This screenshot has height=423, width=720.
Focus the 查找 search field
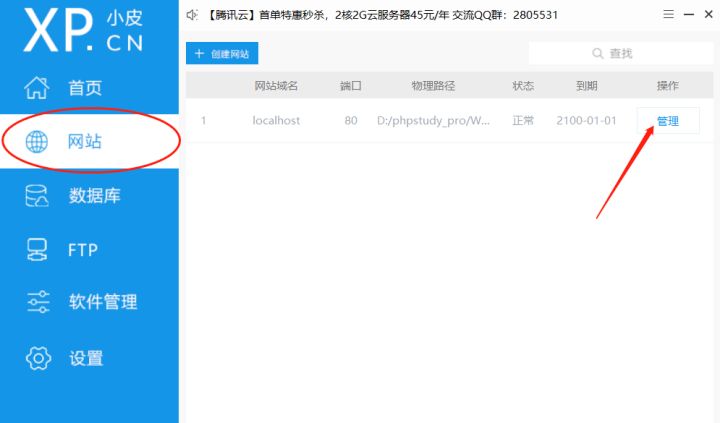tap(621, 54)
